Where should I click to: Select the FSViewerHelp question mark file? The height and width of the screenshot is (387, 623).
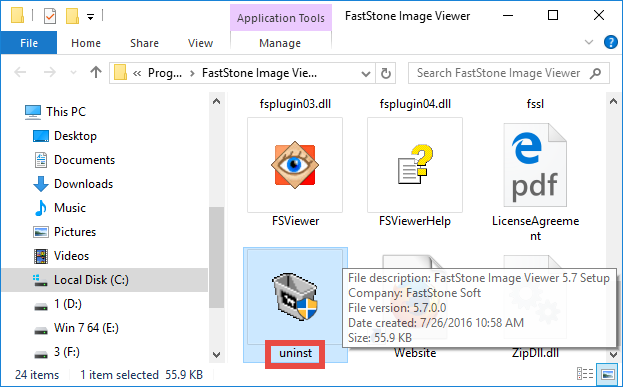coord(415,164)
